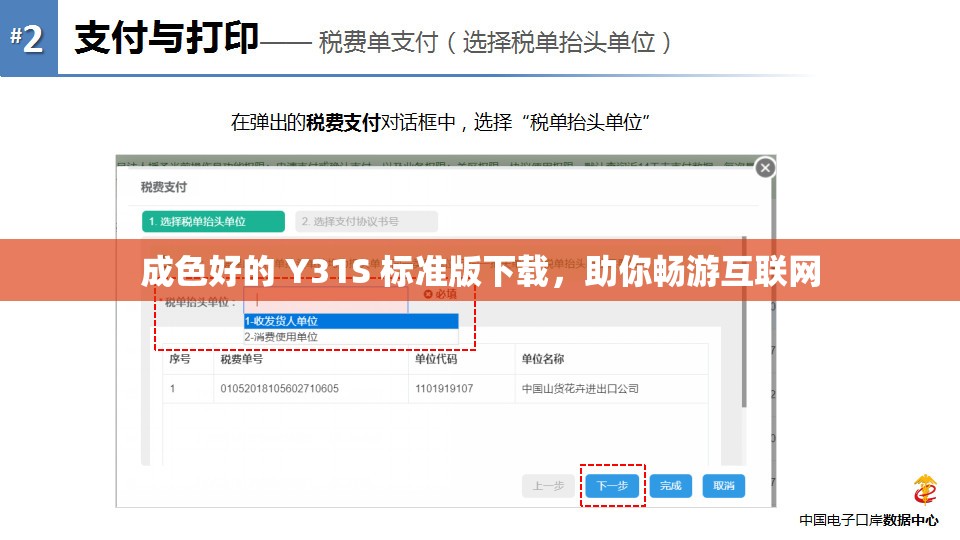960x540 pixels.
Task: Select tax bill number 010520181056027​10605
Action: (x=279, y=388)
